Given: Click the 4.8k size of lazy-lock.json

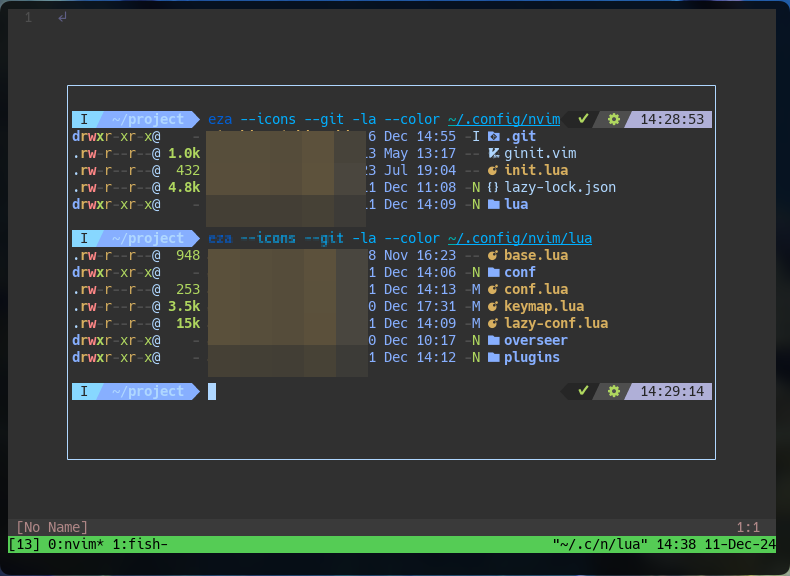Looking at the screenshot, I should (x=184, y=187).
